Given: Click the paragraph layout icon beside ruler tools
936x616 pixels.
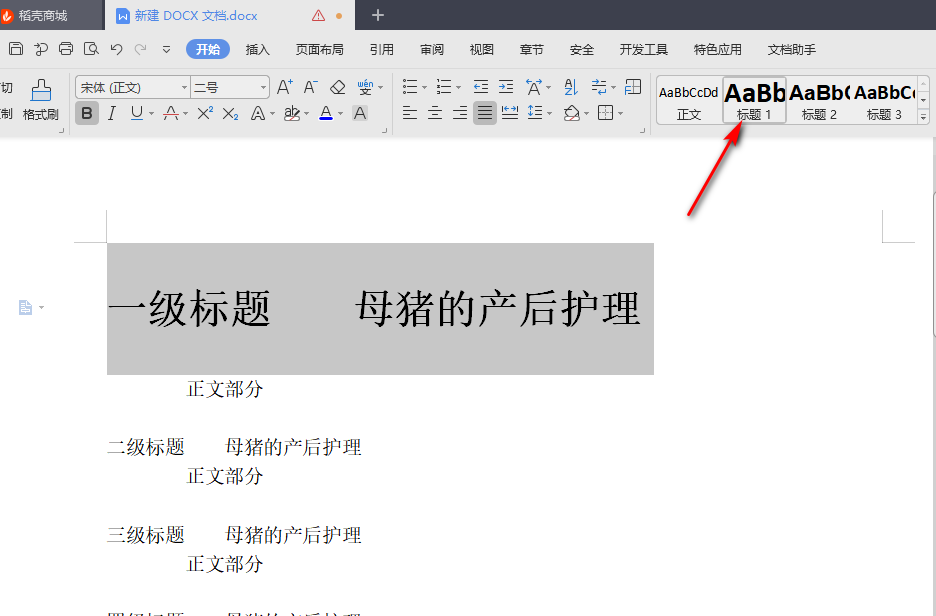Looking at the screenshot, I should 633,87.
